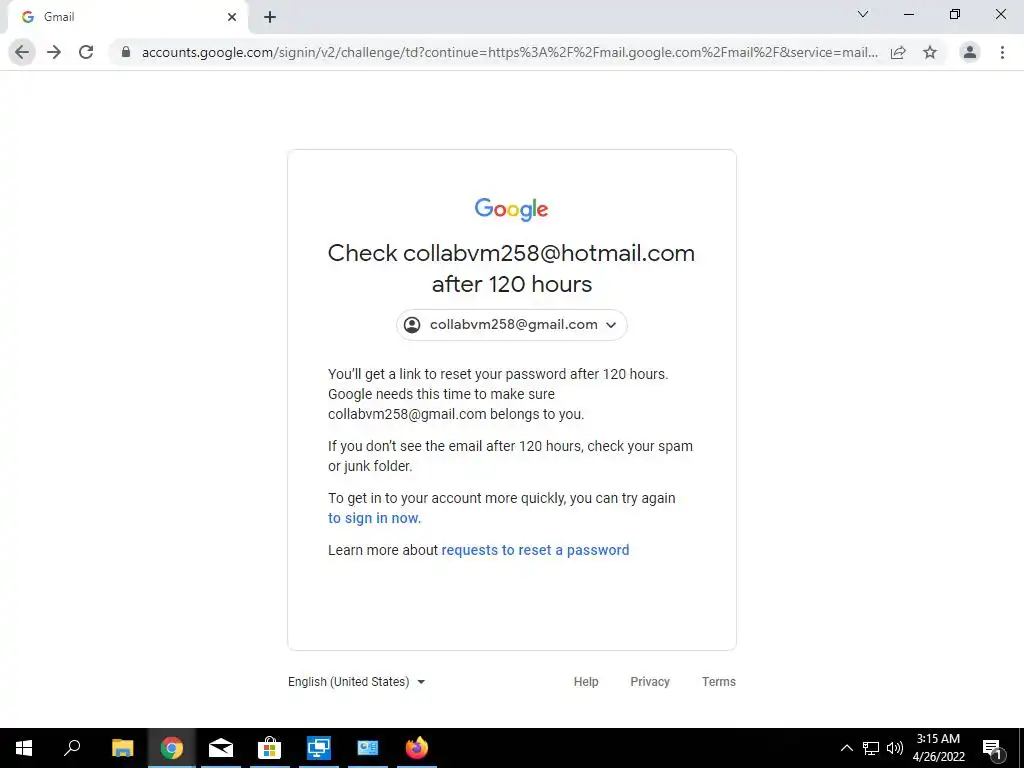Open 'requests to reset a password' link

pos(536,550)
